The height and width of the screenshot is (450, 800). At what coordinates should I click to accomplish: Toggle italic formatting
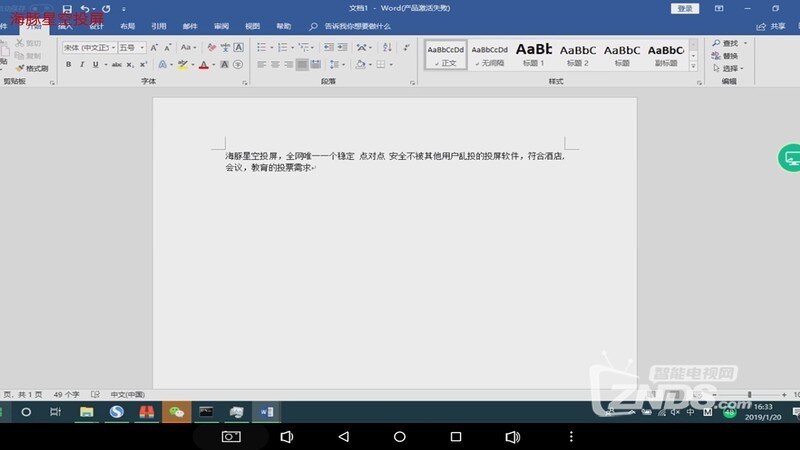click(82, 64)
